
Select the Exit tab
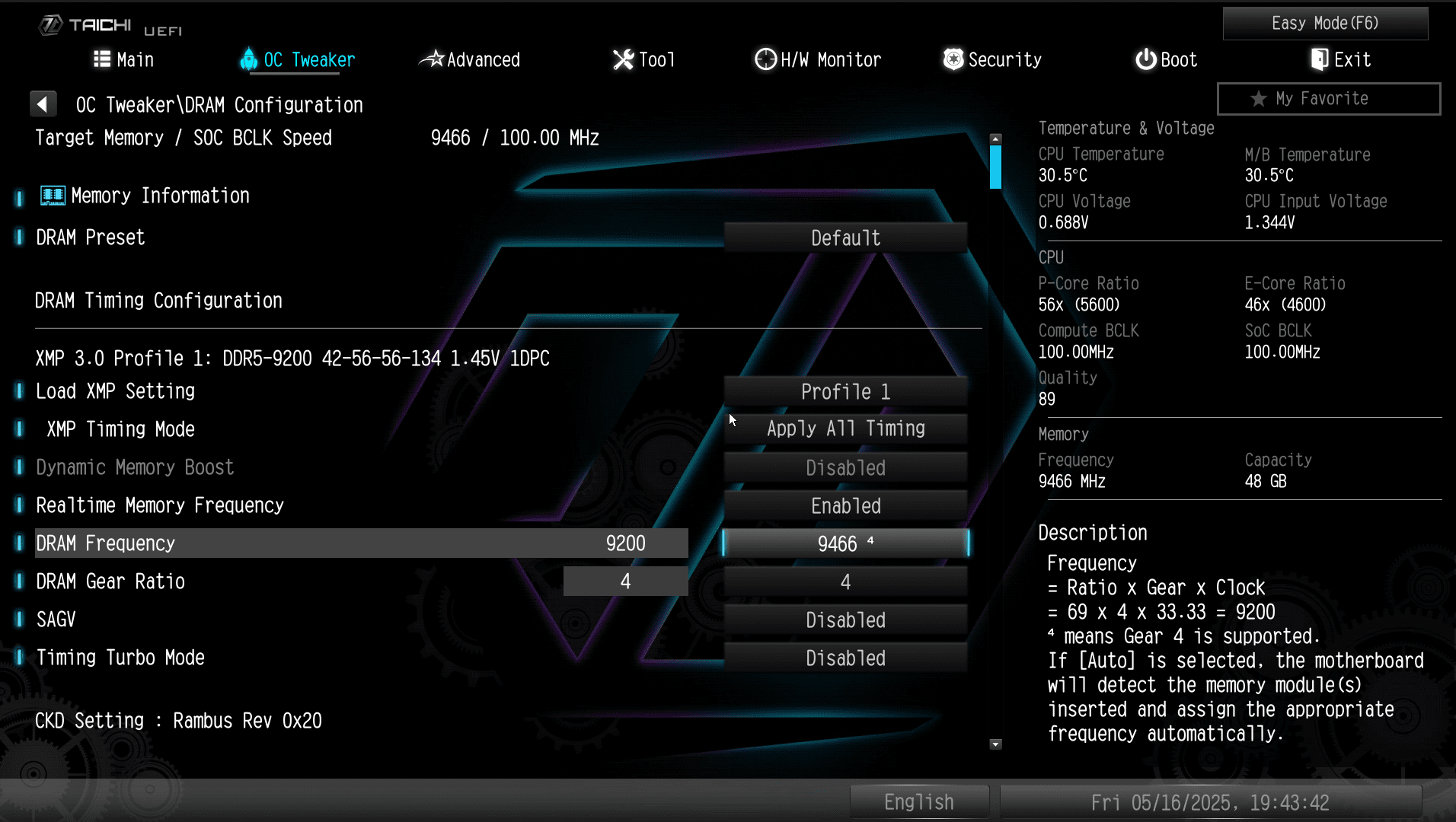[x=1341, y=59]
